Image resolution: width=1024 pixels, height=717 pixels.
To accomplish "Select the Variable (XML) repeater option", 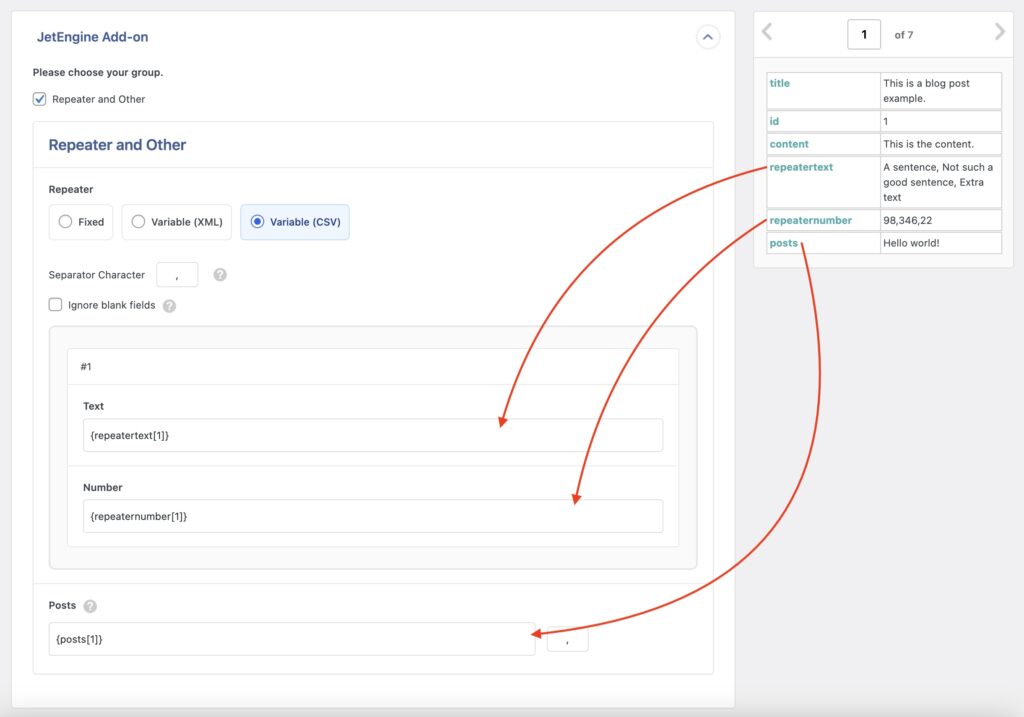I will 139,222.
